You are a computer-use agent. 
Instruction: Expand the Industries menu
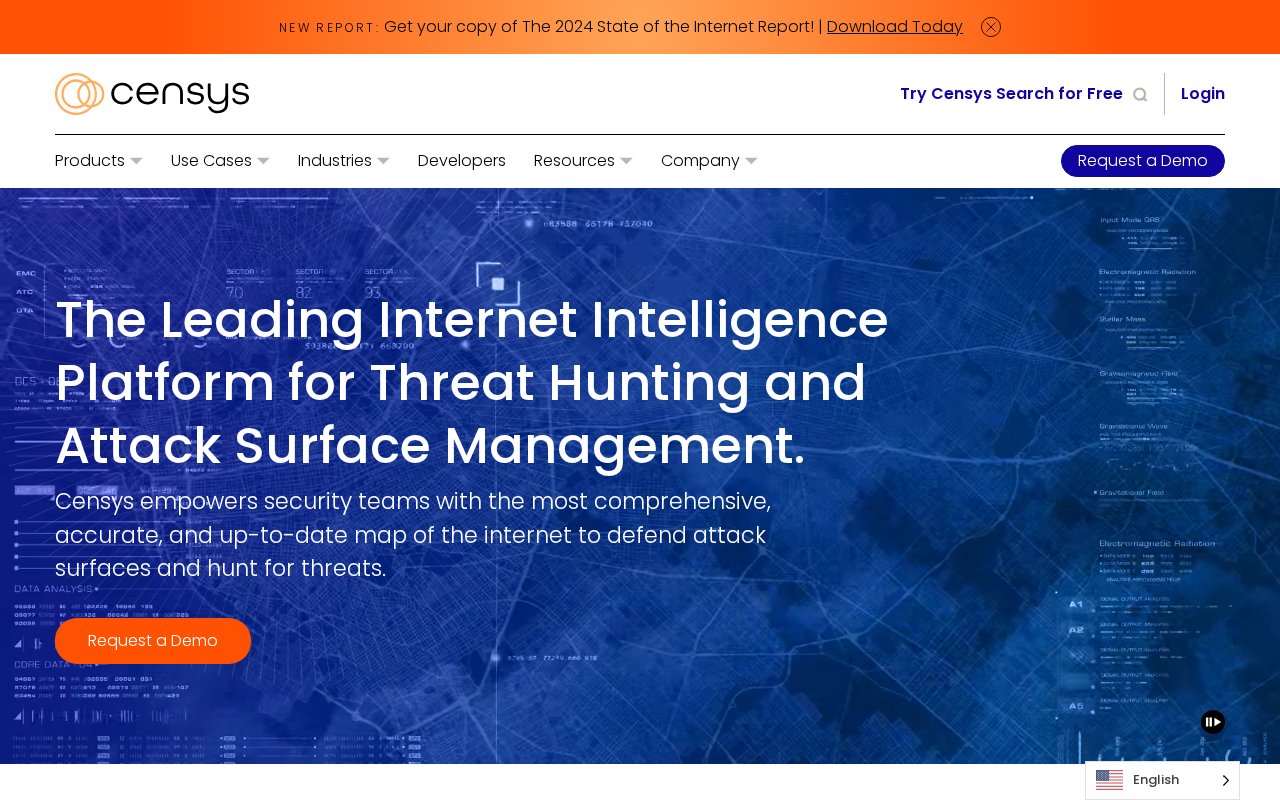(x=344, y=161)
